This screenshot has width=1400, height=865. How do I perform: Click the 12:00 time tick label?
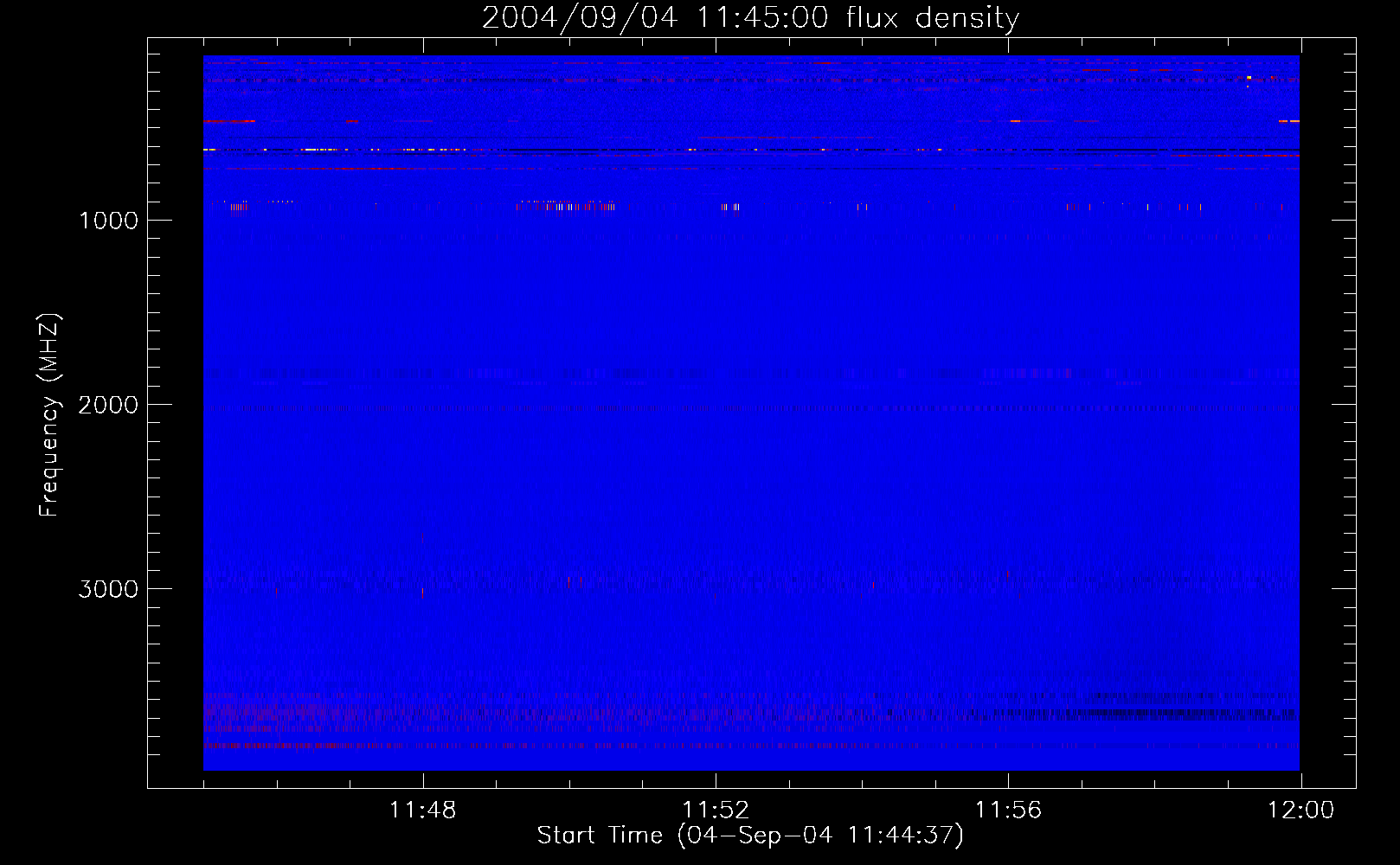(x=1300, y=811)
